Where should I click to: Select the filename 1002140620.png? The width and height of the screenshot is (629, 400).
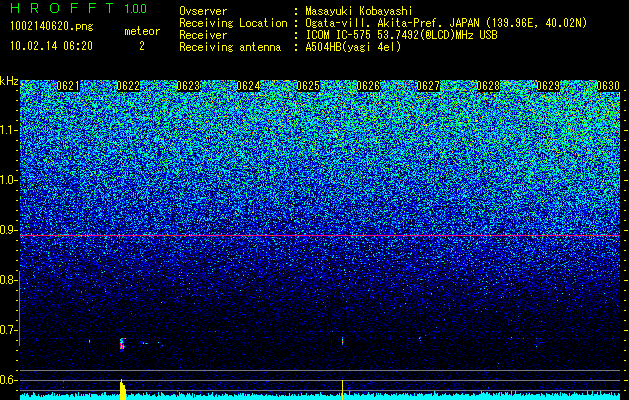click(x=52, y=26)
